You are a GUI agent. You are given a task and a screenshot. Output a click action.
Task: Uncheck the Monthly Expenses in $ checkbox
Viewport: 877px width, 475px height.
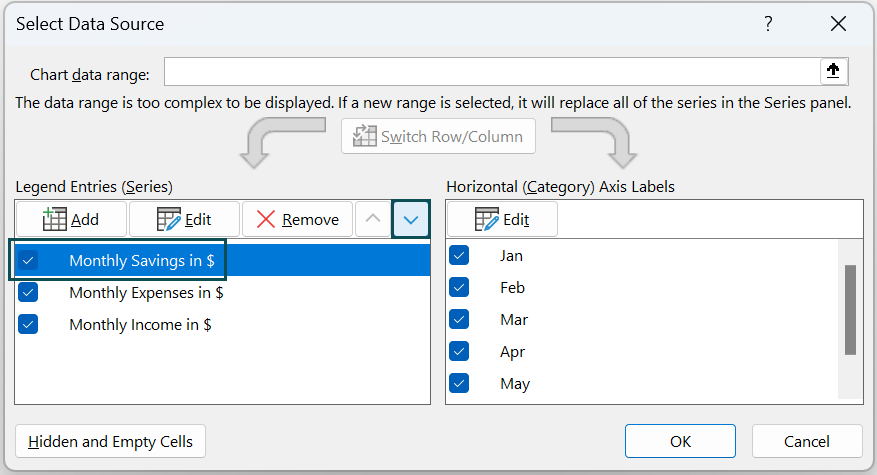coord(28,292)
